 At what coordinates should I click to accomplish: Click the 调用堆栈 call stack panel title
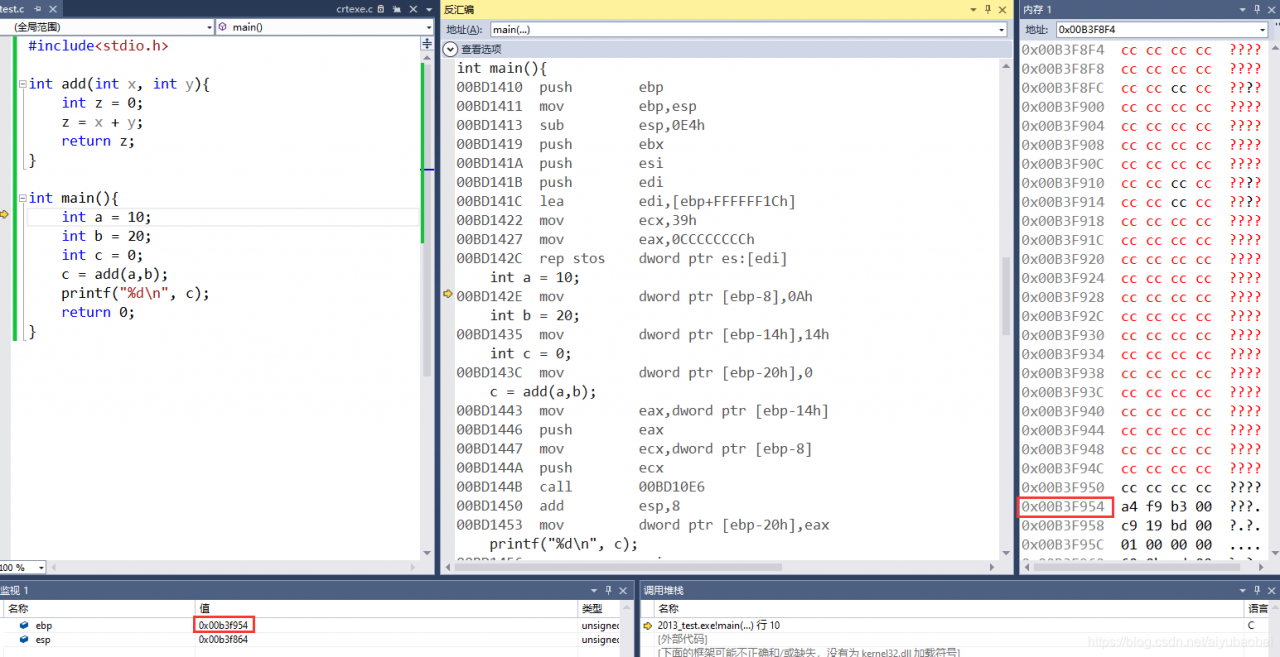[x=664, y=591]
